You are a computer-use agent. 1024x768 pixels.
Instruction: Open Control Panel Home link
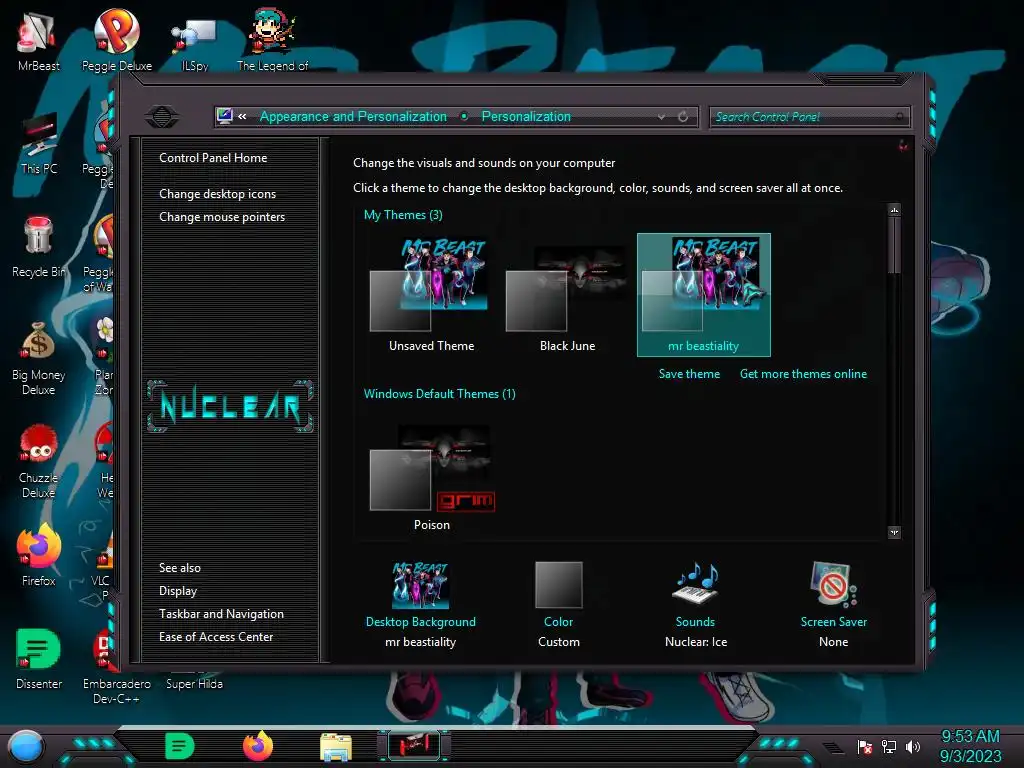click(213, 158)
